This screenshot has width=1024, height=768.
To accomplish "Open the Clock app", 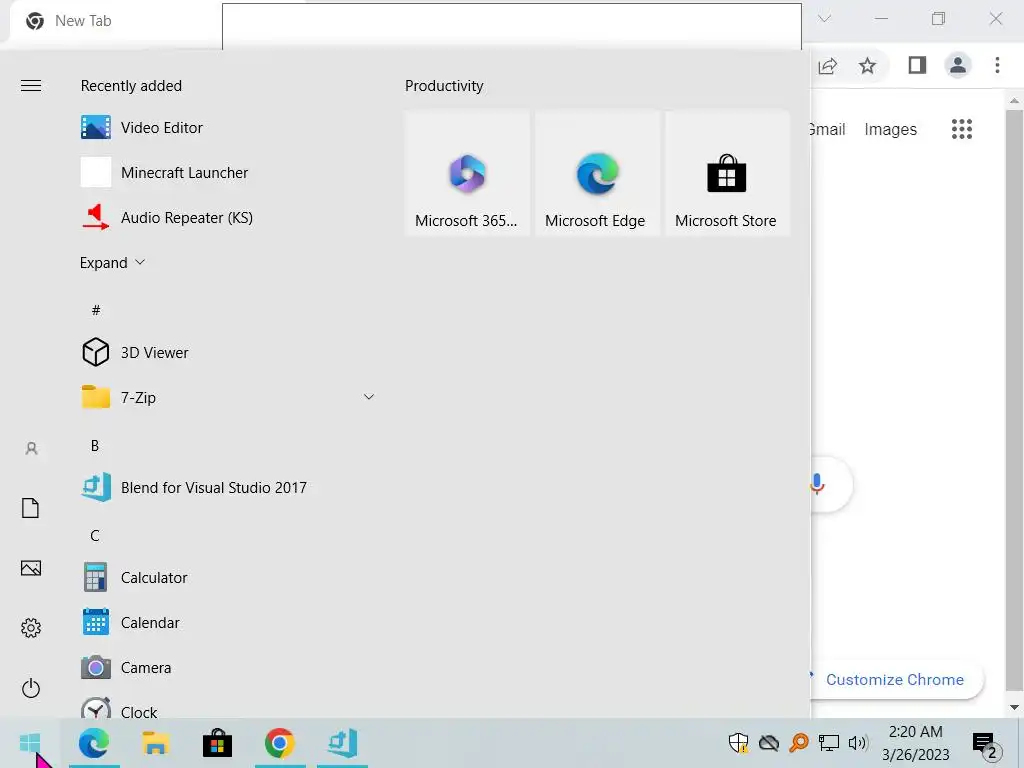I will click(x=229, y=709).
